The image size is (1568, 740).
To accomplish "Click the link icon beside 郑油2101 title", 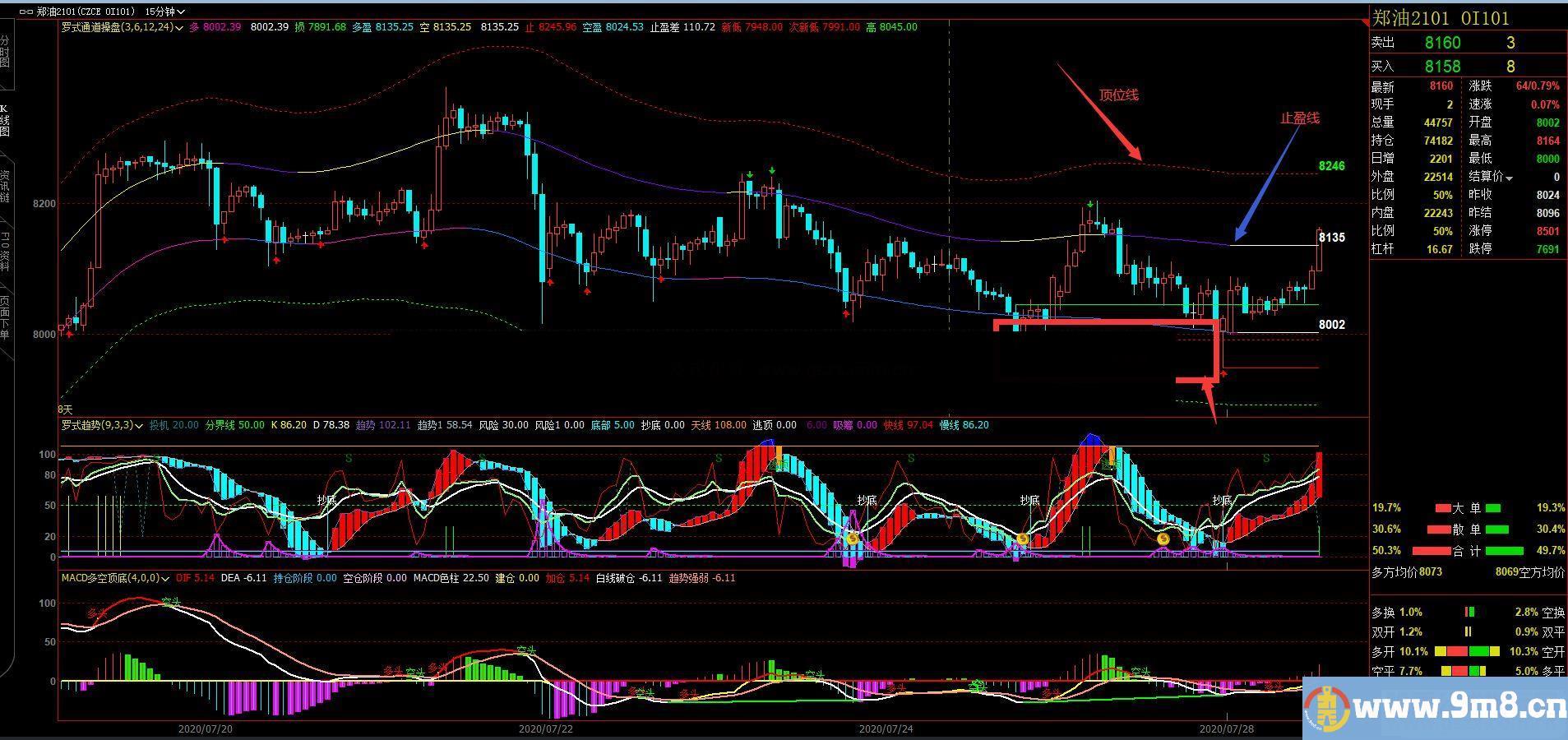I will pyautogui.click(x=26, y=12).
